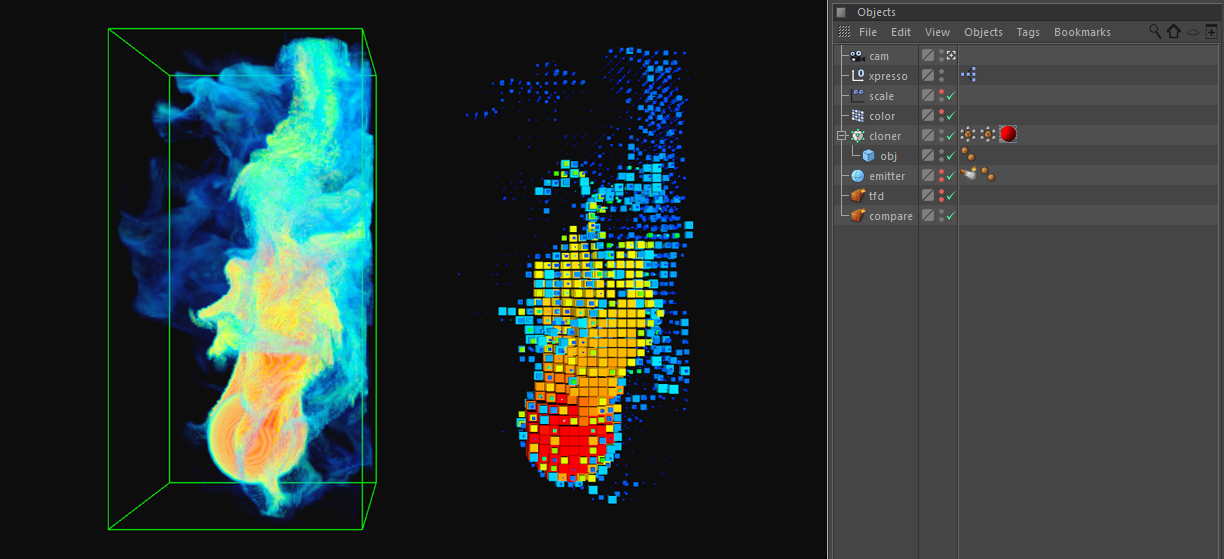Disable the tfd green checkmark
The height and width of the screenshot is (559, 1224).
[951, 196]
